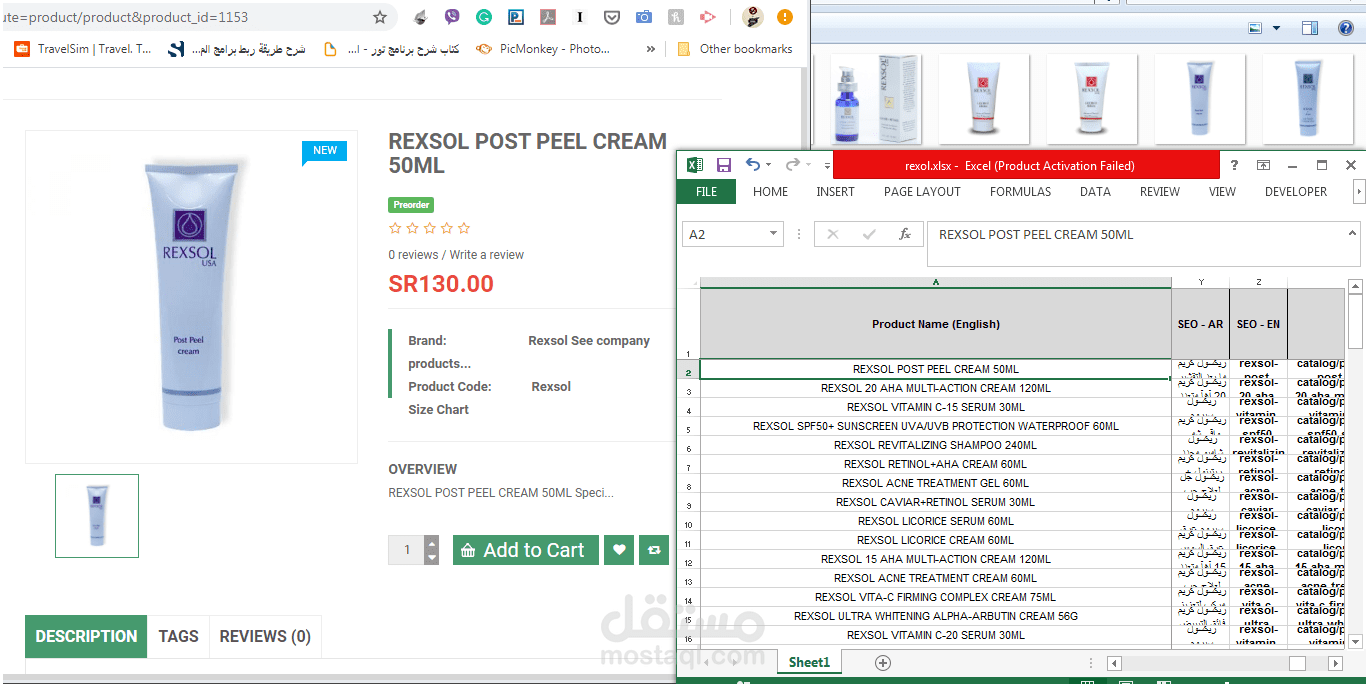Viewport: 1366px width, 684px height.
Task: Open the Write a review link
Action: (x=487, y=255)
